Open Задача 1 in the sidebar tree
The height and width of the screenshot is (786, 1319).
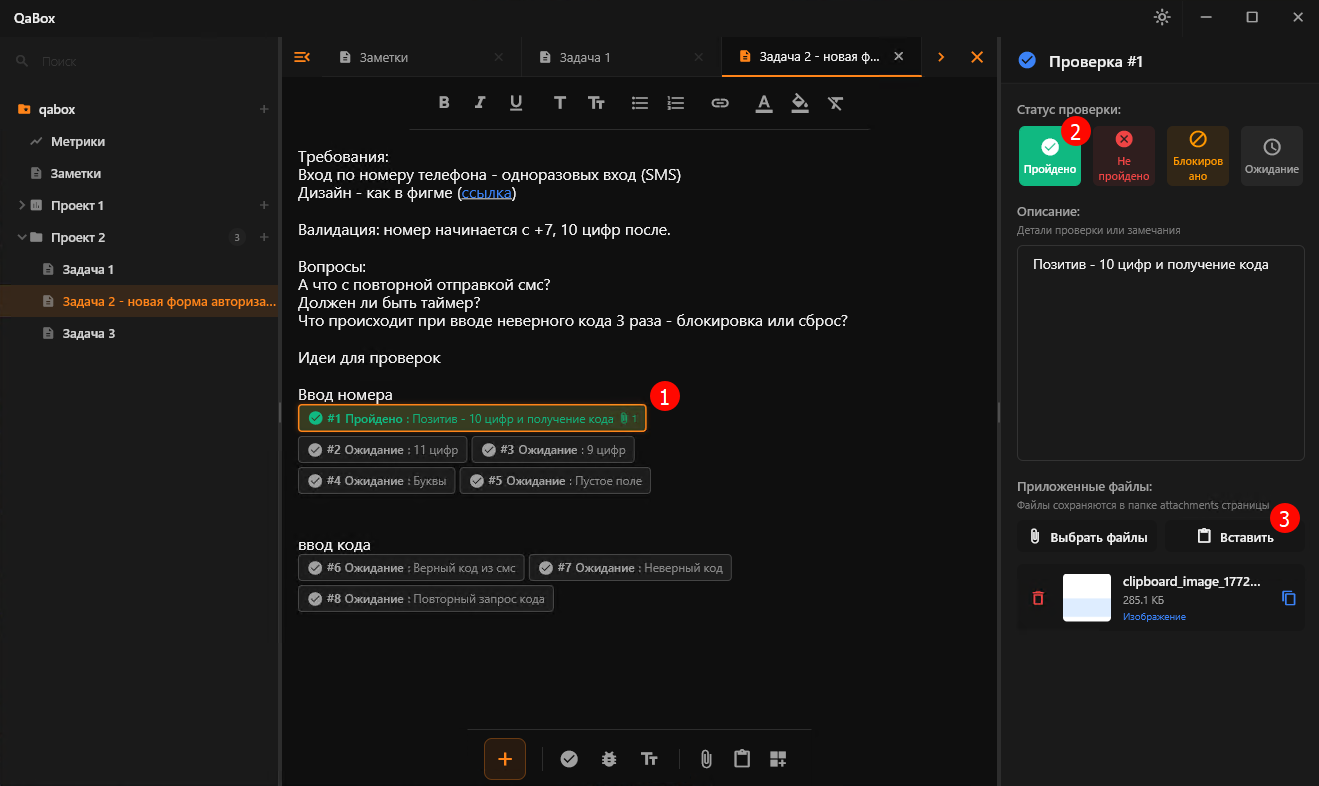[x=140, y=269]
